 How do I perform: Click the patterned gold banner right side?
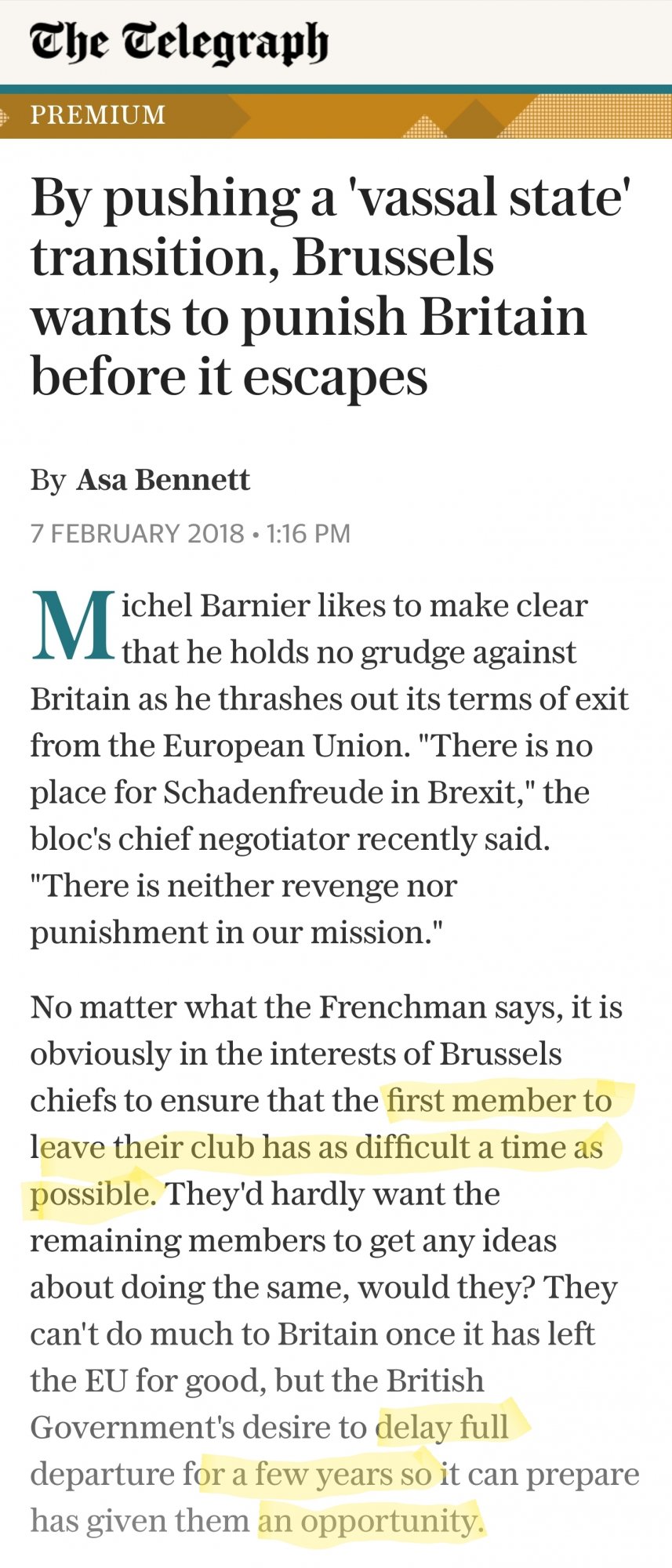596,116
